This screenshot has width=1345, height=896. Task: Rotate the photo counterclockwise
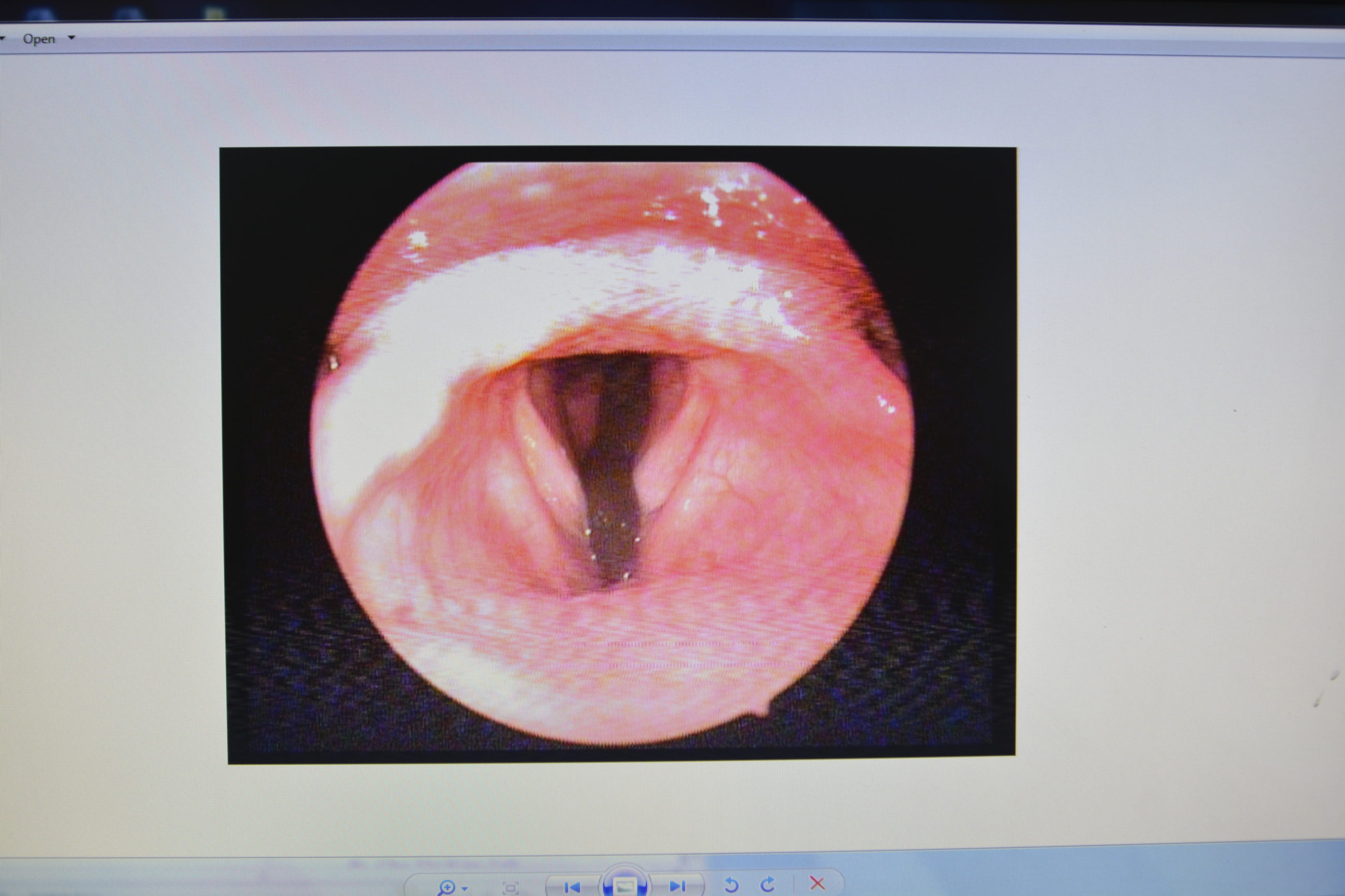731,885
